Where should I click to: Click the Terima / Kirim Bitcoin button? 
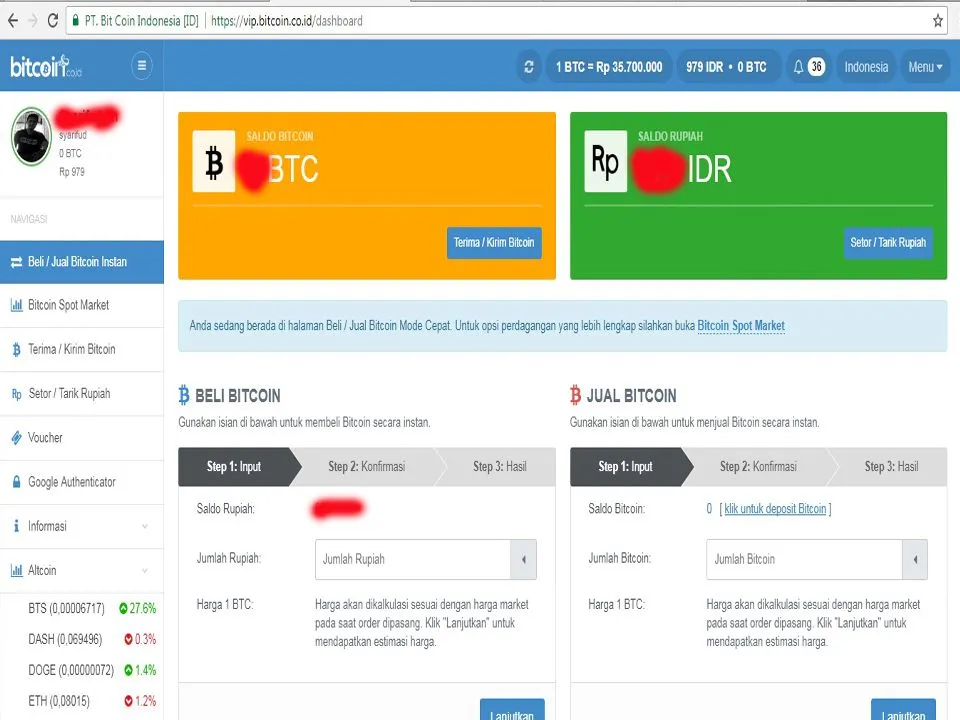pyautogui.click(x=494, y=243)
